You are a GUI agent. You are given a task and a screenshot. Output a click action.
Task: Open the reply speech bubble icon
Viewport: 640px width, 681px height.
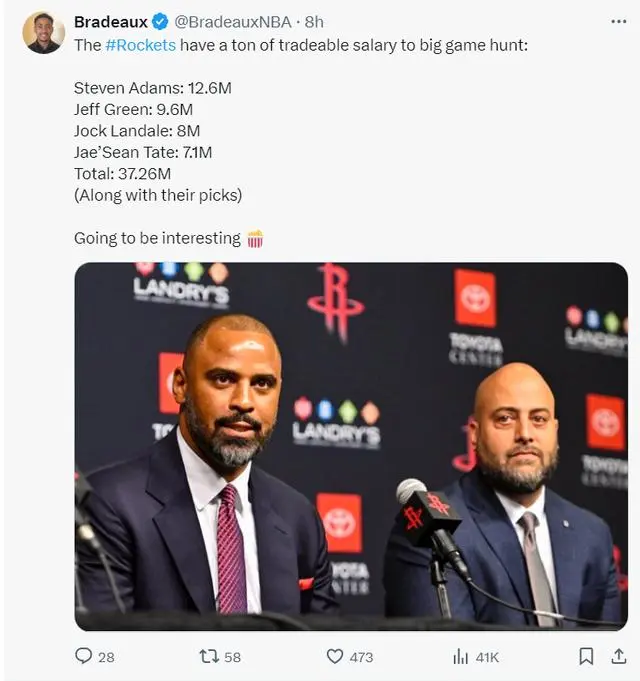[83, 656]
